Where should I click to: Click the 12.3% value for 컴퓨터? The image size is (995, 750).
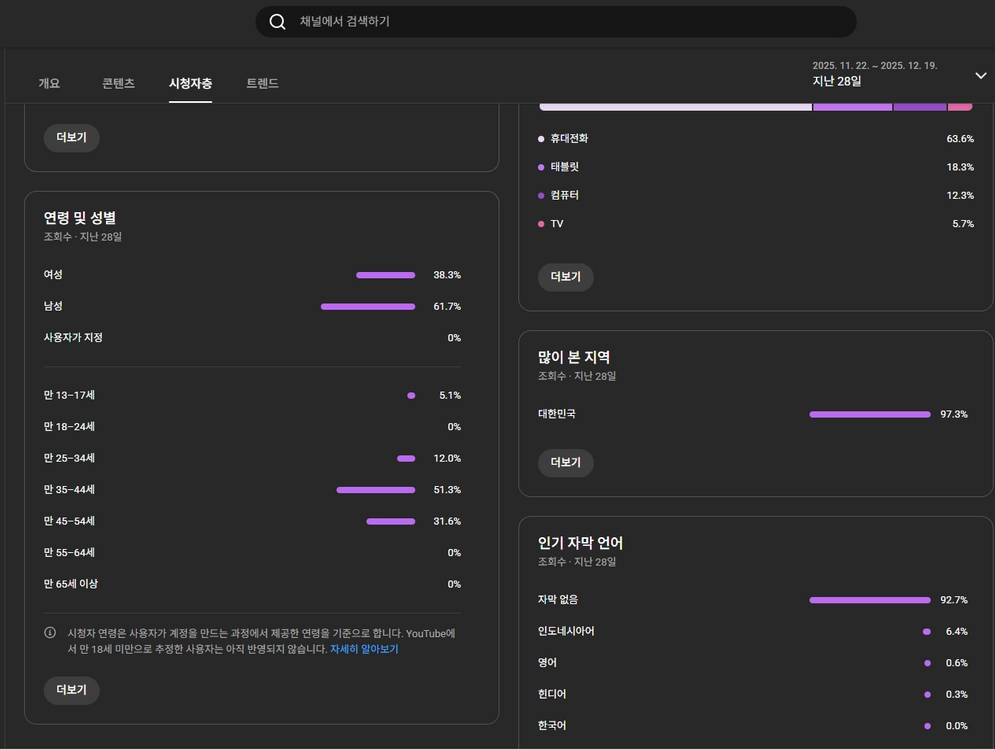[960, 195]
